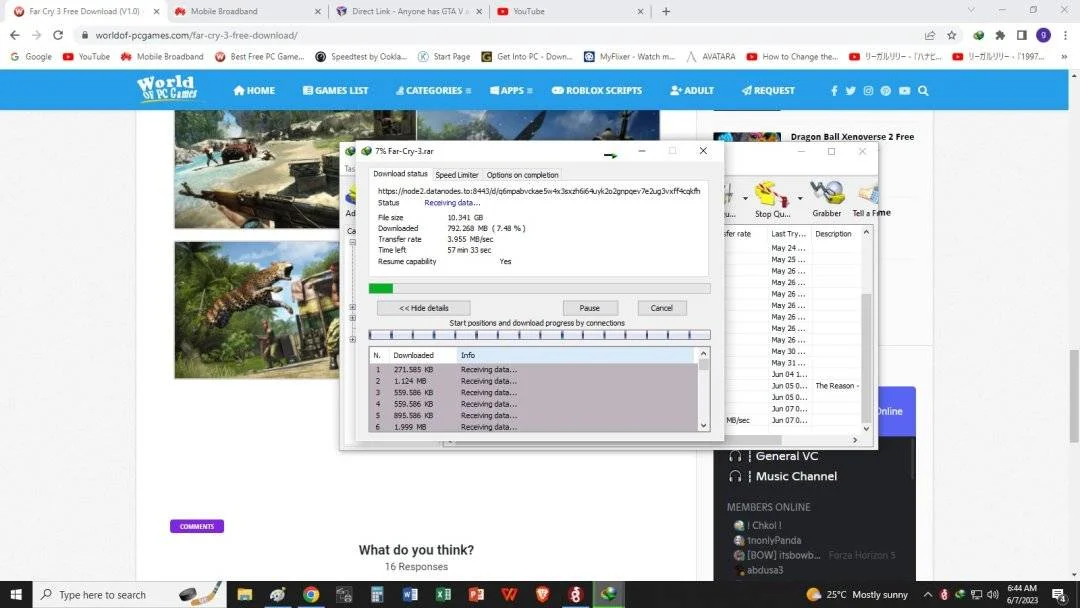Bookmark this page with the star icon
Screen dimensions: 1080x608
(952, 35)
